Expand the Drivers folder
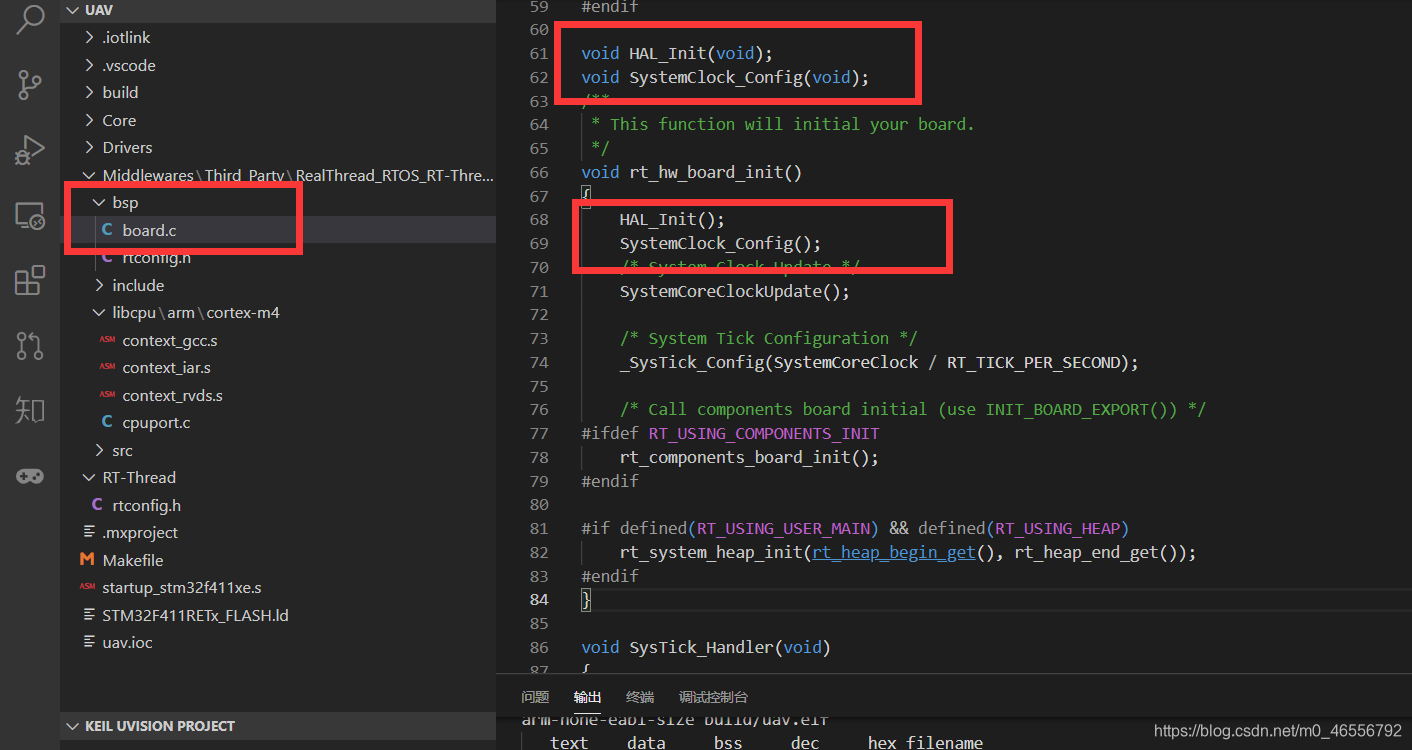The image size is (1412, 750). (x=90, y=147)
